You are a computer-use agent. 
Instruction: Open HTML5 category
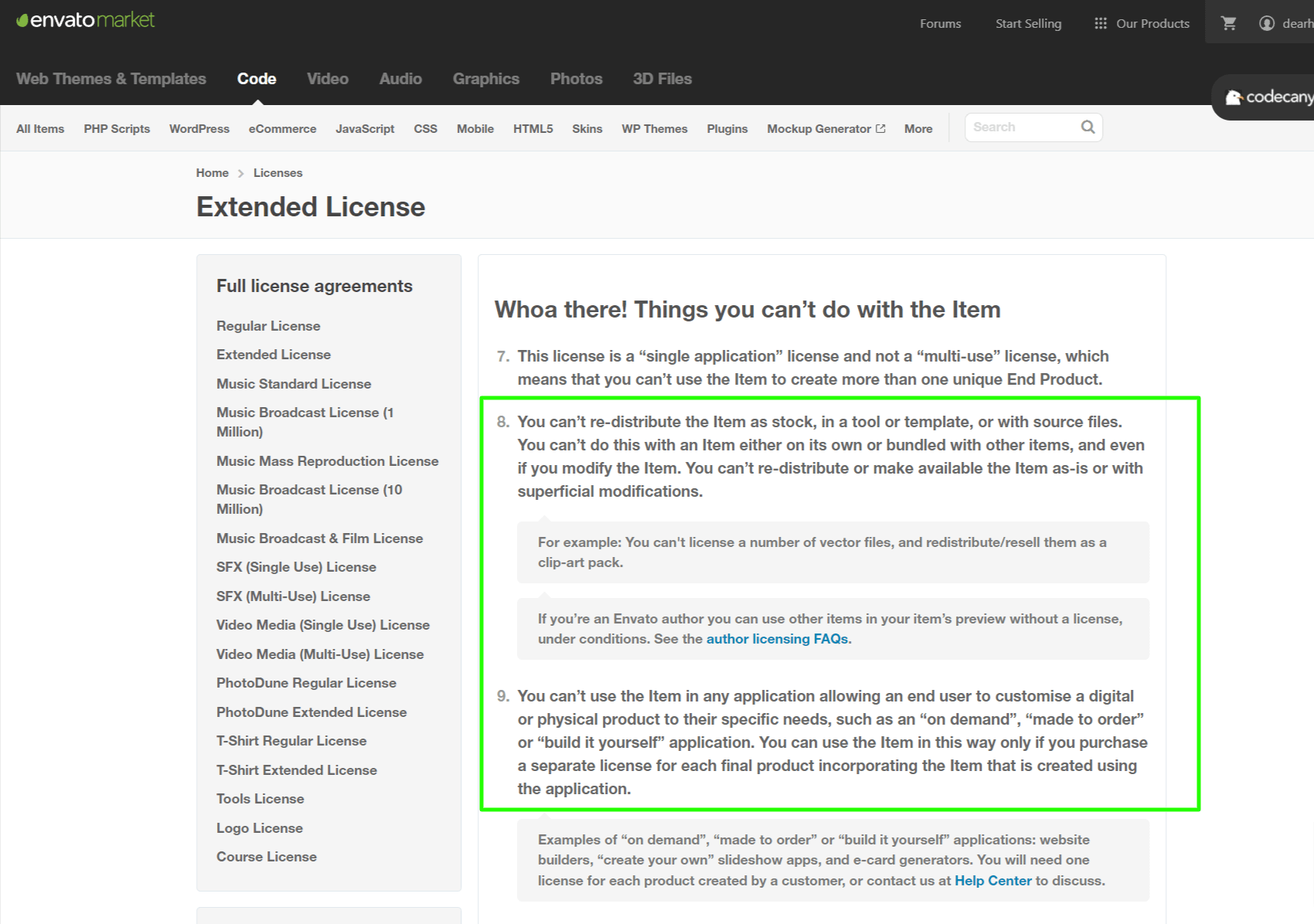pyautogui.click(x=533, y=129)
